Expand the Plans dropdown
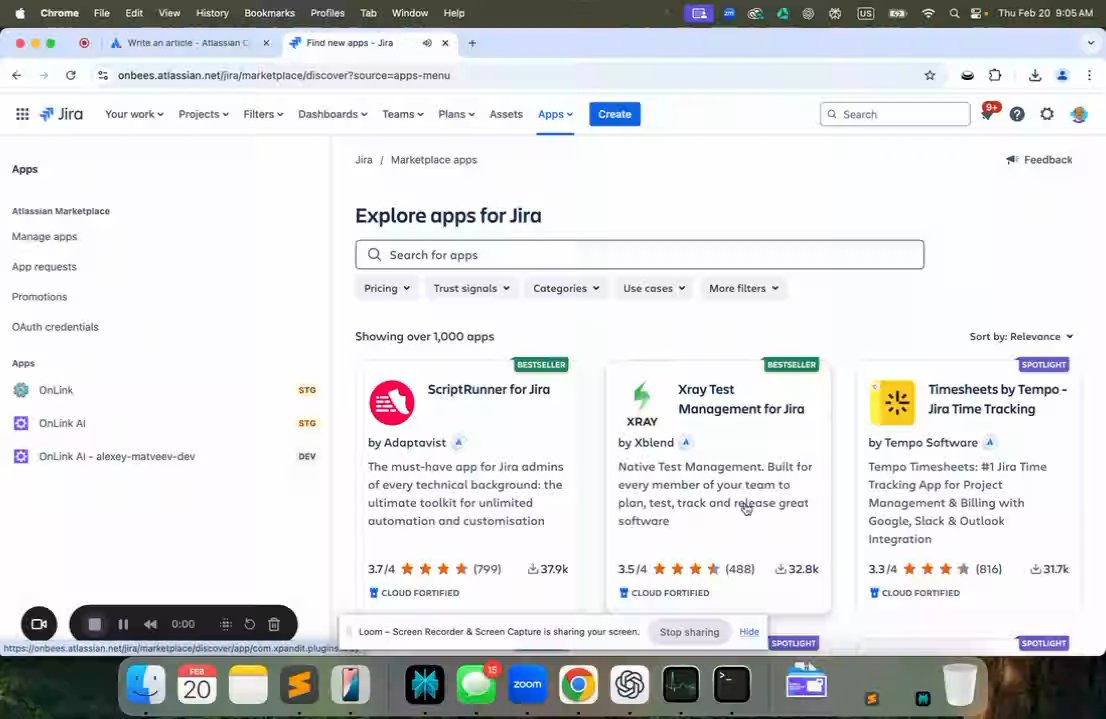This screenshot has height=719, width=1106. (x=456, y=114)
